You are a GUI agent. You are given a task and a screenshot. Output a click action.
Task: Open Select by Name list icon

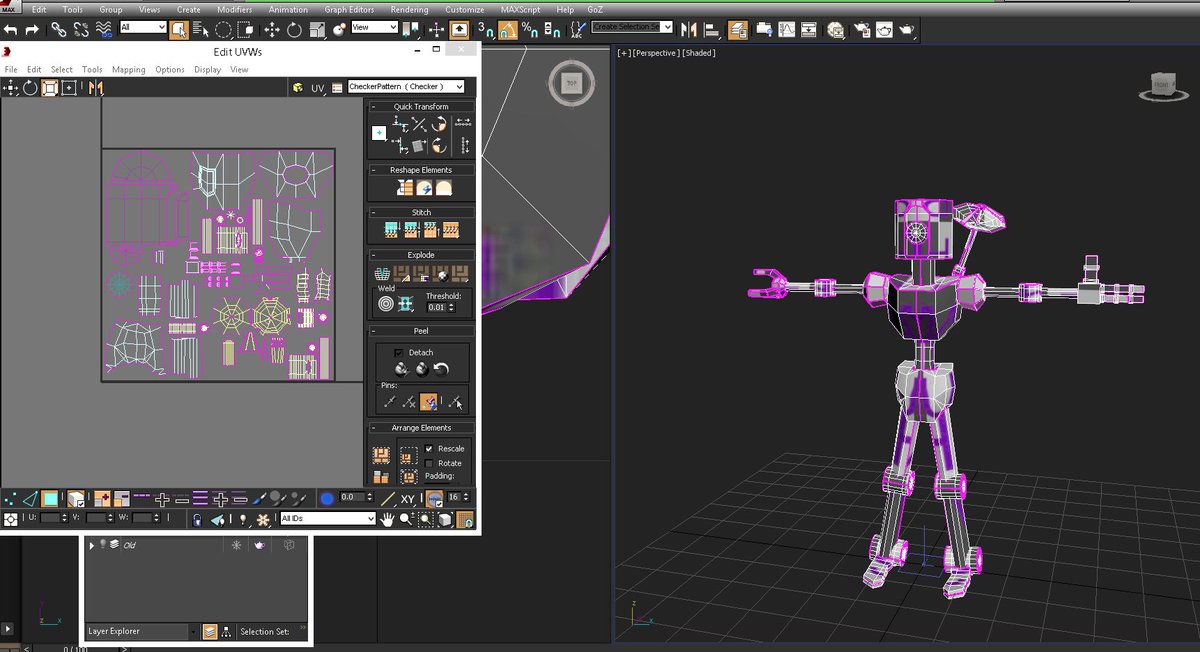[x=200, y=30]
